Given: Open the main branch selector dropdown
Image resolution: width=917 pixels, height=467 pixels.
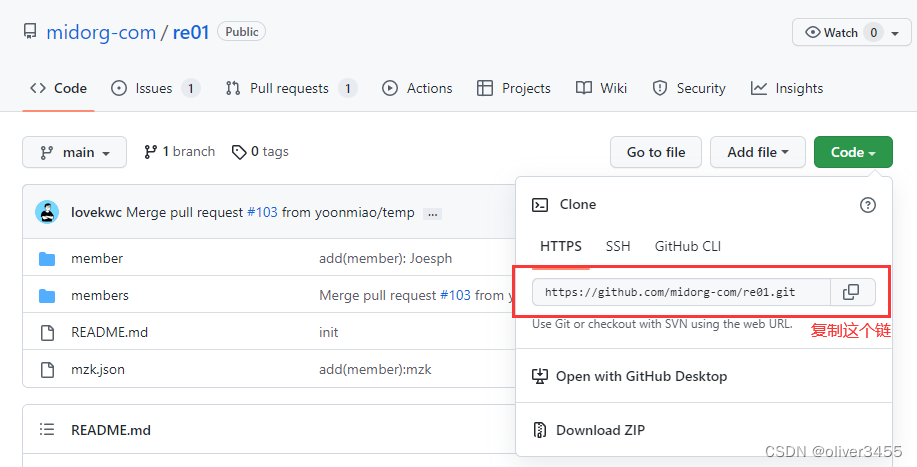Looking at the screenshot, I should 74,152.
